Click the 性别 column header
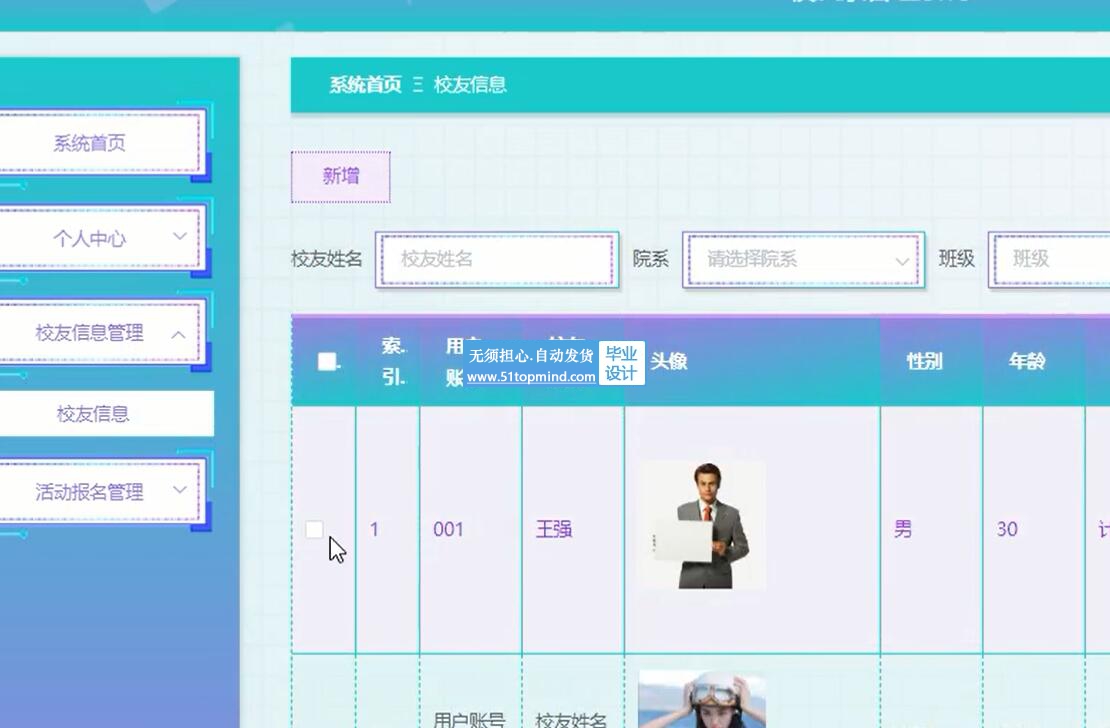 point(925,361)
